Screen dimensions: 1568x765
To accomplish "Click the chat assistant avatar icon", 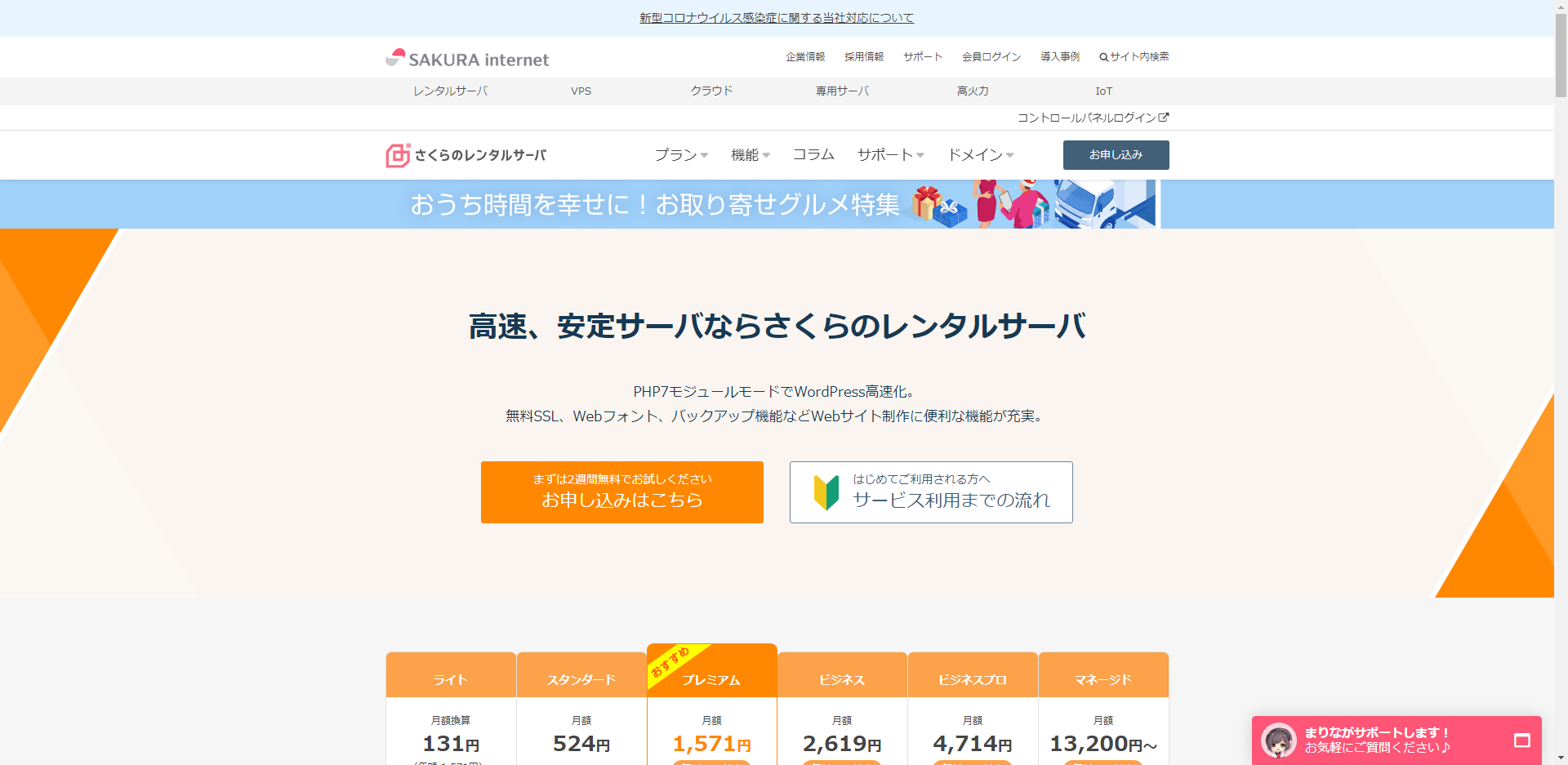I will tap(1279, 741).
